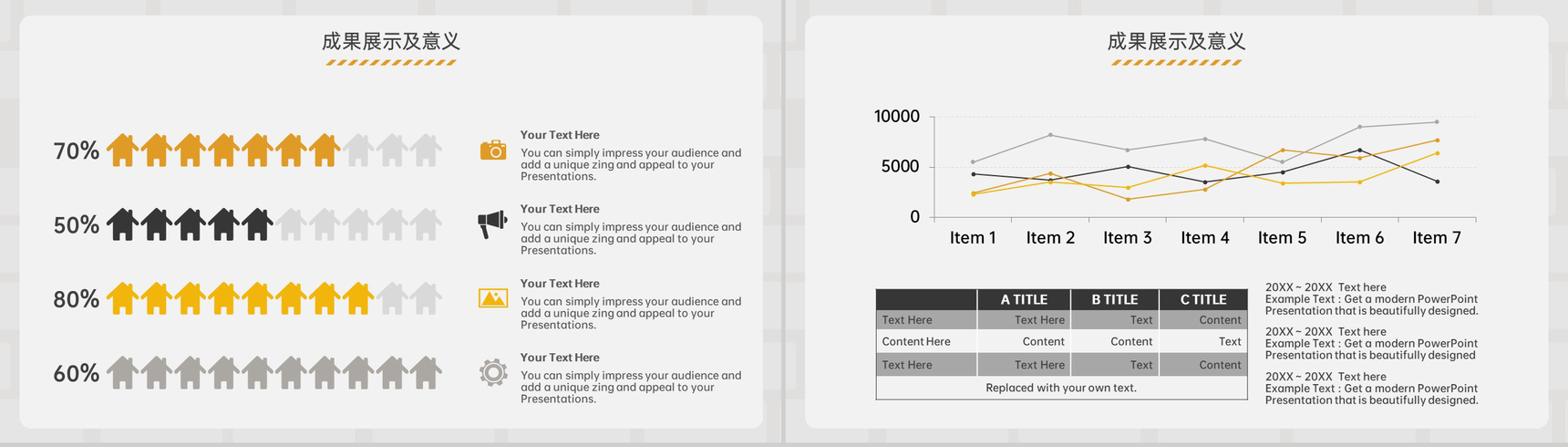Click the first orange house in 70% row
This screenshot has width=1568, height=447.
pyautogui.click(x=123, y=150)
